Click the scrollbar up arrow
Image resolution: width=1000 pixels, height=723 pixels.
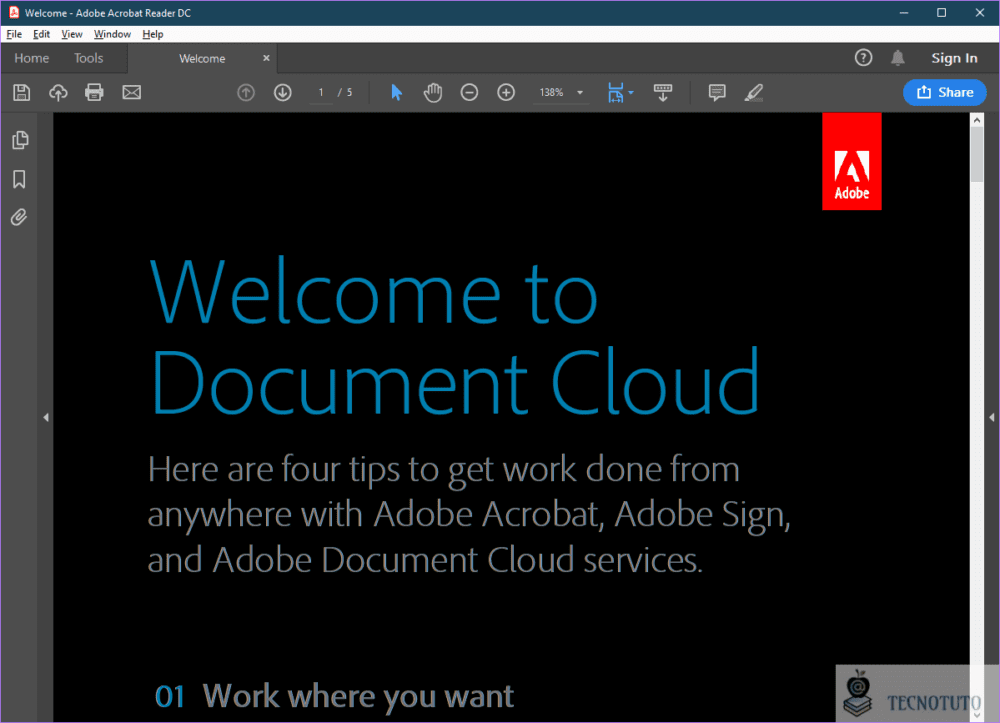coord(977,119)
